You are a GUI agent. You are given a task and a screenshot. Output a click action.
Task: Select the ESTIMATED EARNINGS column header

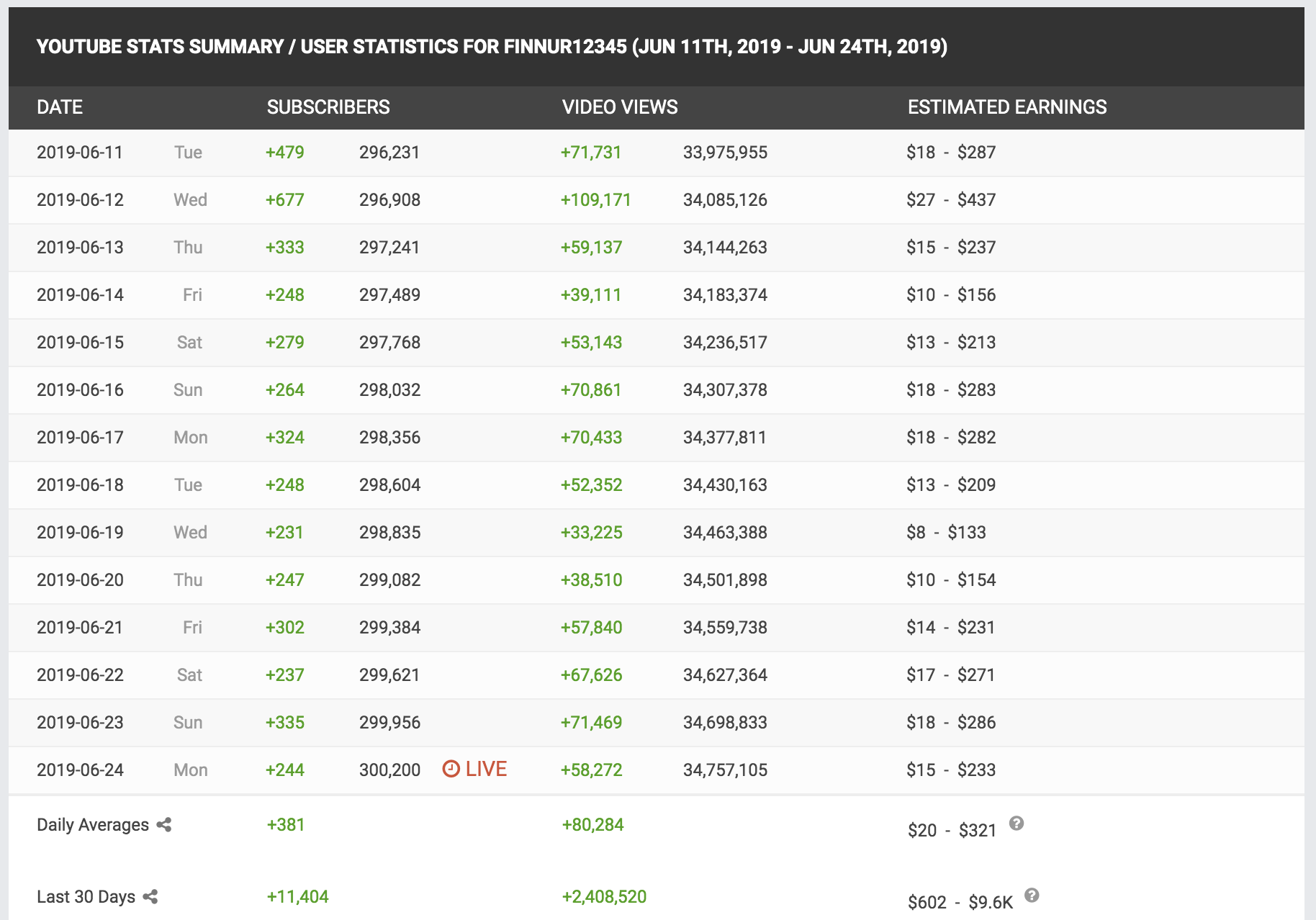tap(1007, 107)
